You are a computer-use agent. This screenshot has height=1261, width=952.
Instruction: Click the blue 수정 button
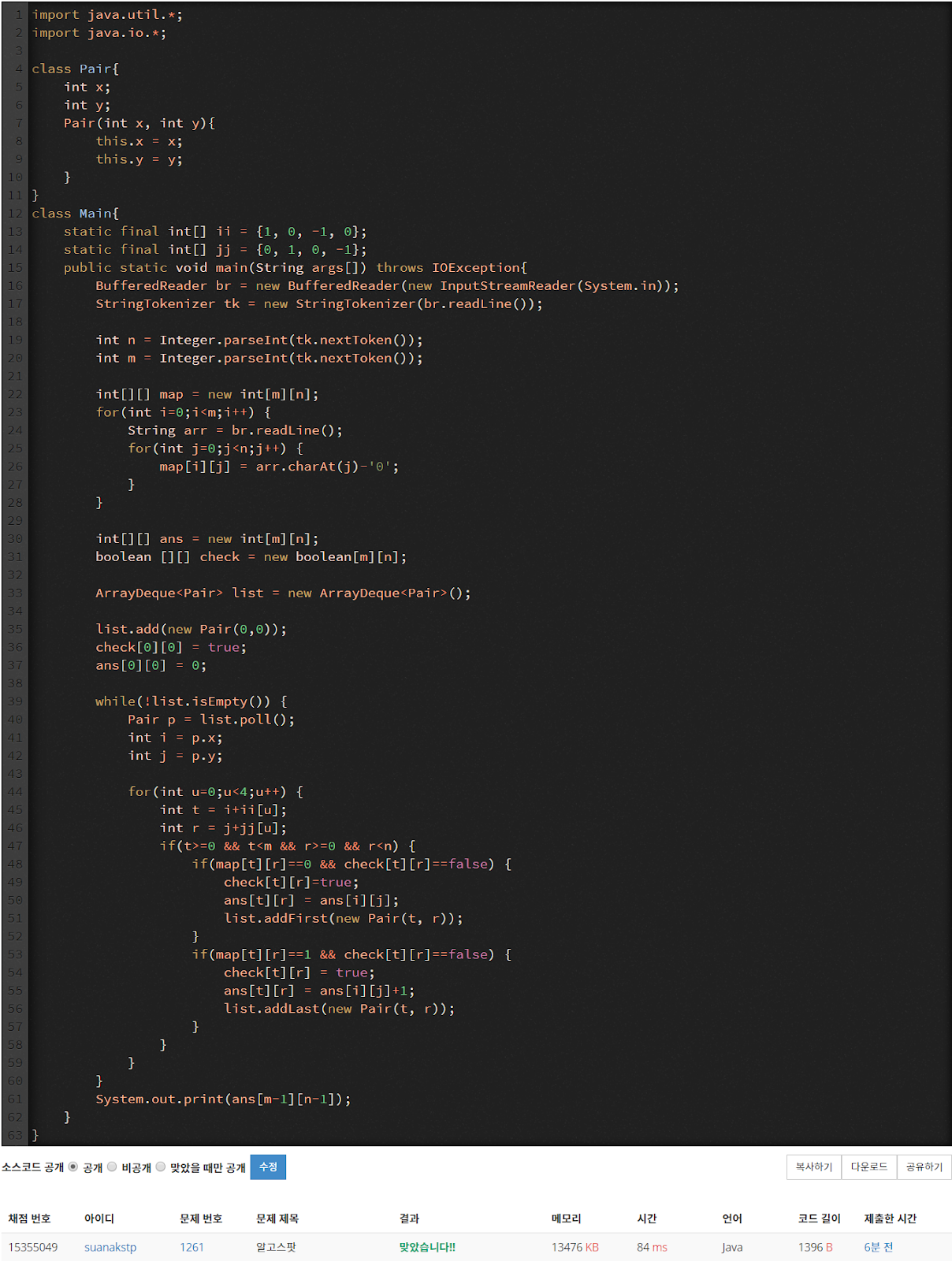tap(268, 1166)
